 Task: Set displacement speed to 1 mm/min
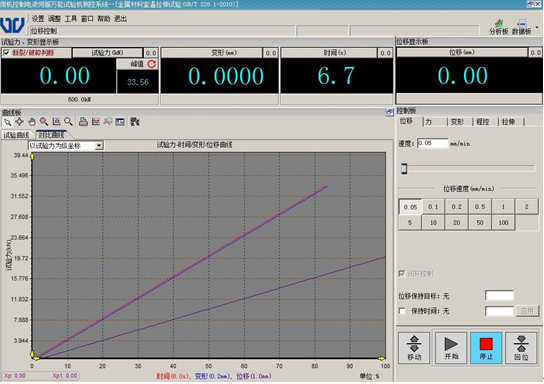(503, 207)
